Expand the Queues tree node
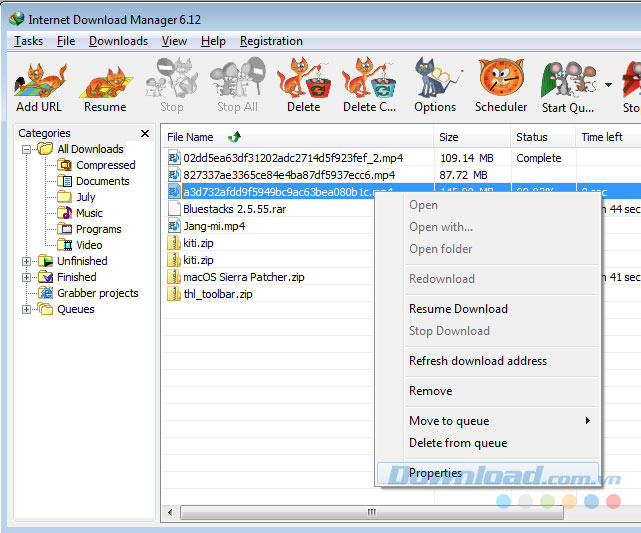The width and height of the screenshot is (641, 533). [27, 309]
